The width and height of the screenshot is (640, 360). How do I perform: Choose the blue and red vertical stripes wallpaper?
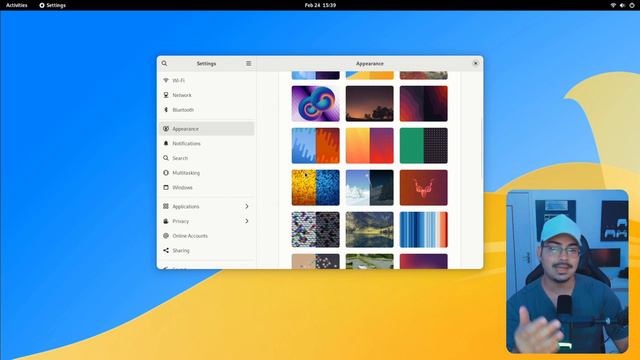423,230
